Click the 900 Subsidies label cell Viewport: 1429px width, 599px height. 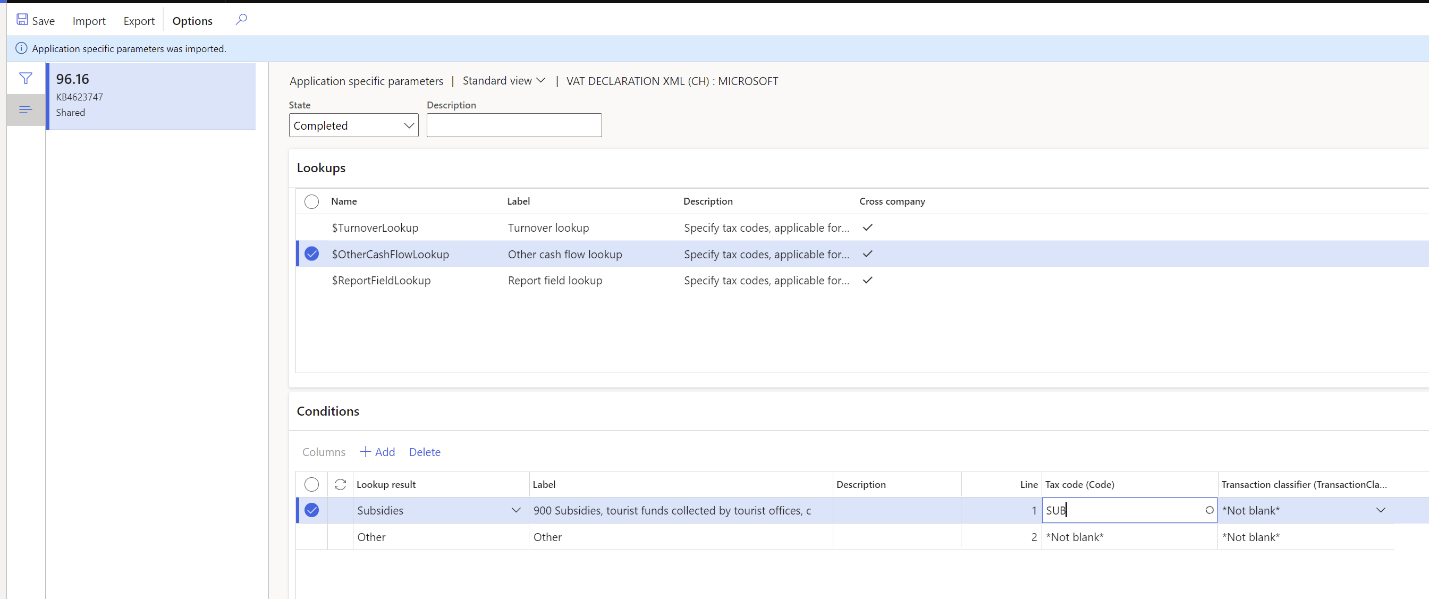pyautogui.click(x=680, y=510)
